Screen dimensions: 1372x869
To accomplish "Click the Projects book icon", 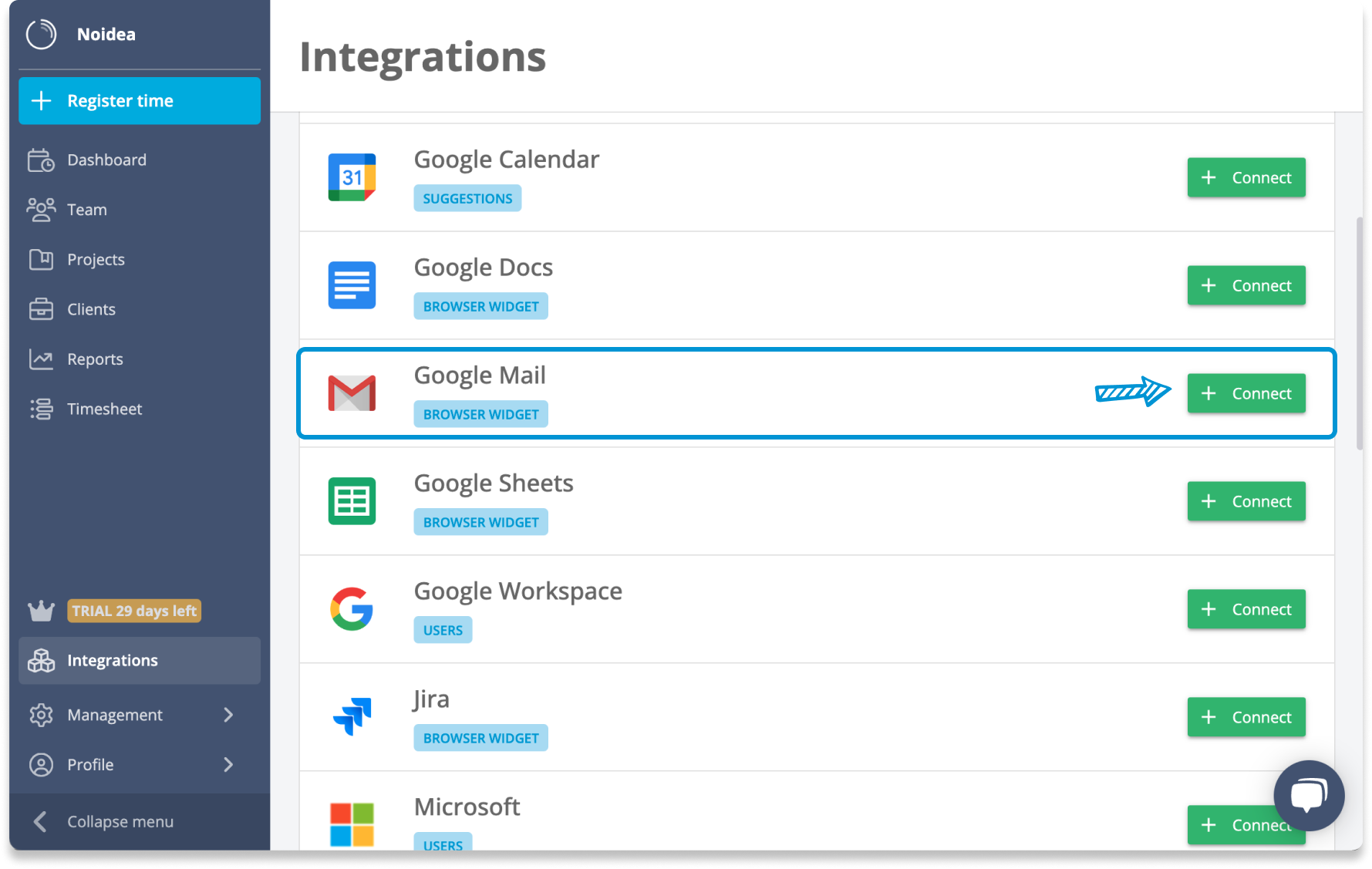I will tap(41, 260).
